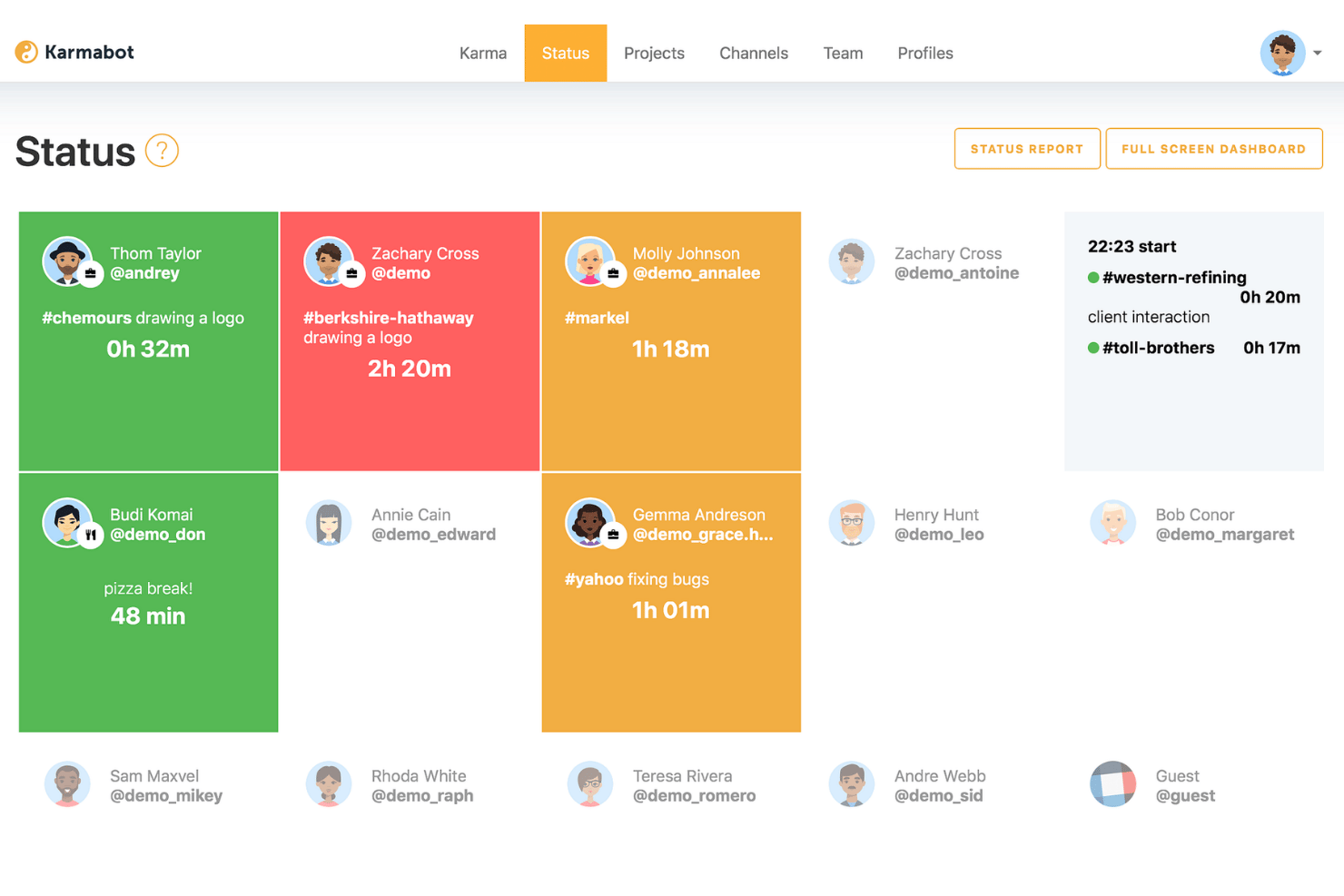
Task: Click Annie Cain's avatar
Action: pos(329,524)
